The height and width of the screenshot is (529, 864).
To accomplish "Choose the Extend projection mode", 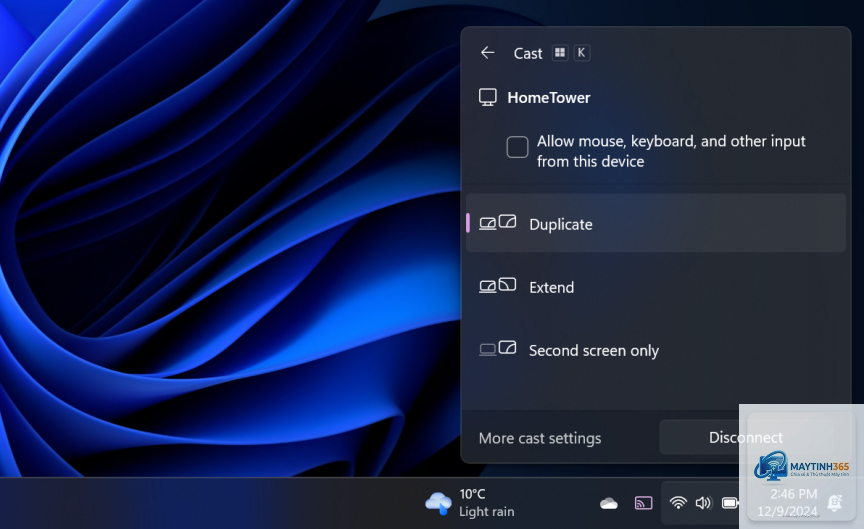I will (656, 287).
